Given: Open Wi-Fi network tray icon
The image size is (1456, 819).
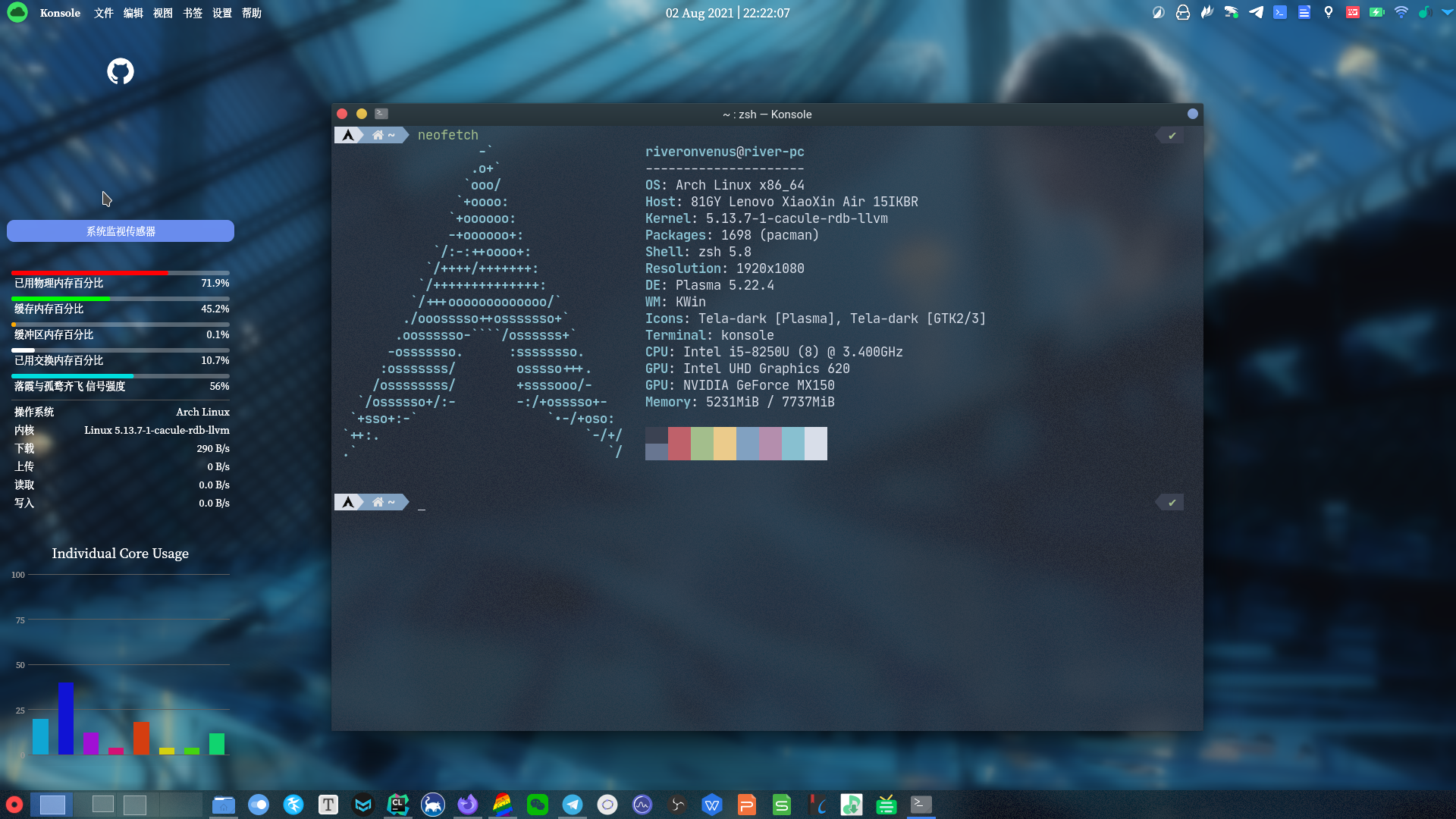Looking at the screenshot, I should (x=1401, y=12).
